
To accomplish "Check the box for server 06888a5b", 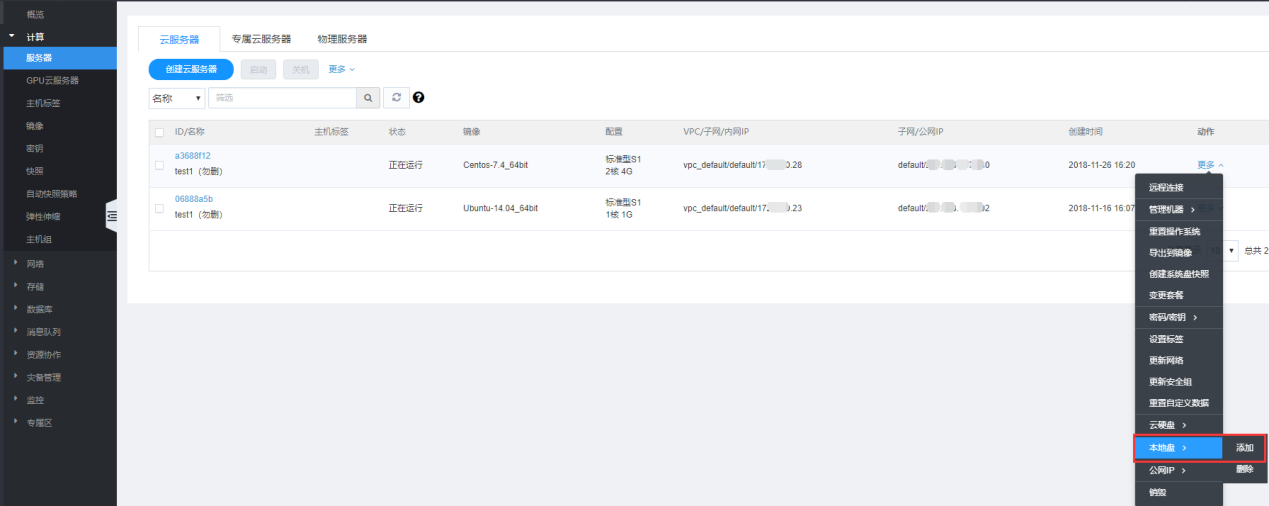I will pos(159,208).
